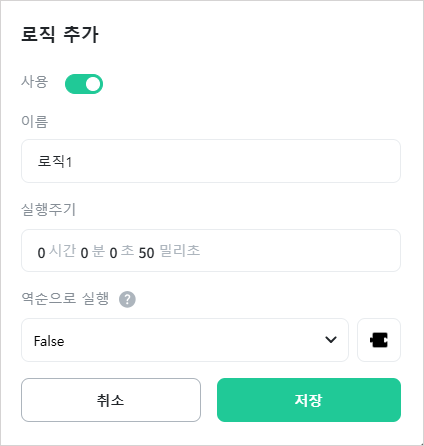The width and height of the screenshot is (424, 446).
Task: Click the dropdown chevron arrow
Action: [331, 340]
